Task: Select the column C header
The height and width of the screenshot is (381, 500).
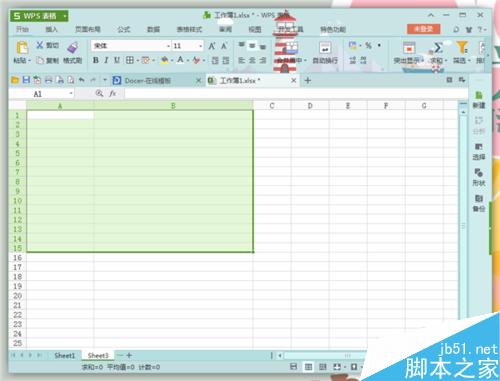Action: click(272, 106)
